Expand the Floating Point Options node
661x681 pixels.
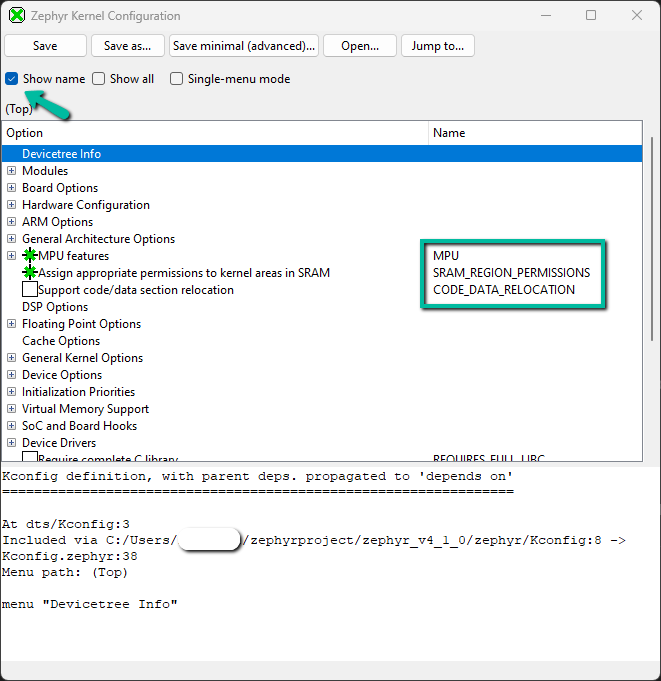[x=12, y=324]
